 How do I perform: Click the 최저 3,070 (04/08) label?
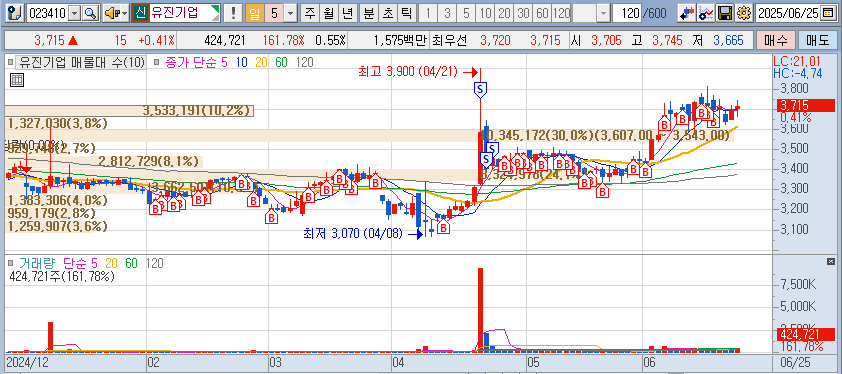353,234
